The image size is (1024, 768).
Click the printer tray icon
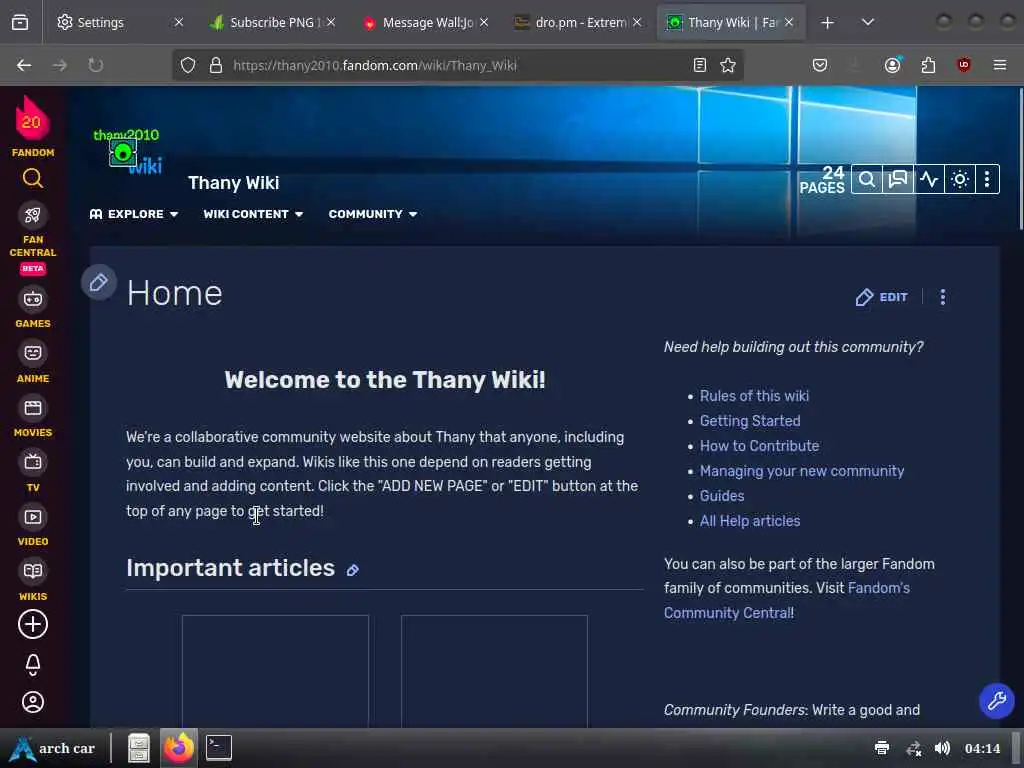coord(882,748)
